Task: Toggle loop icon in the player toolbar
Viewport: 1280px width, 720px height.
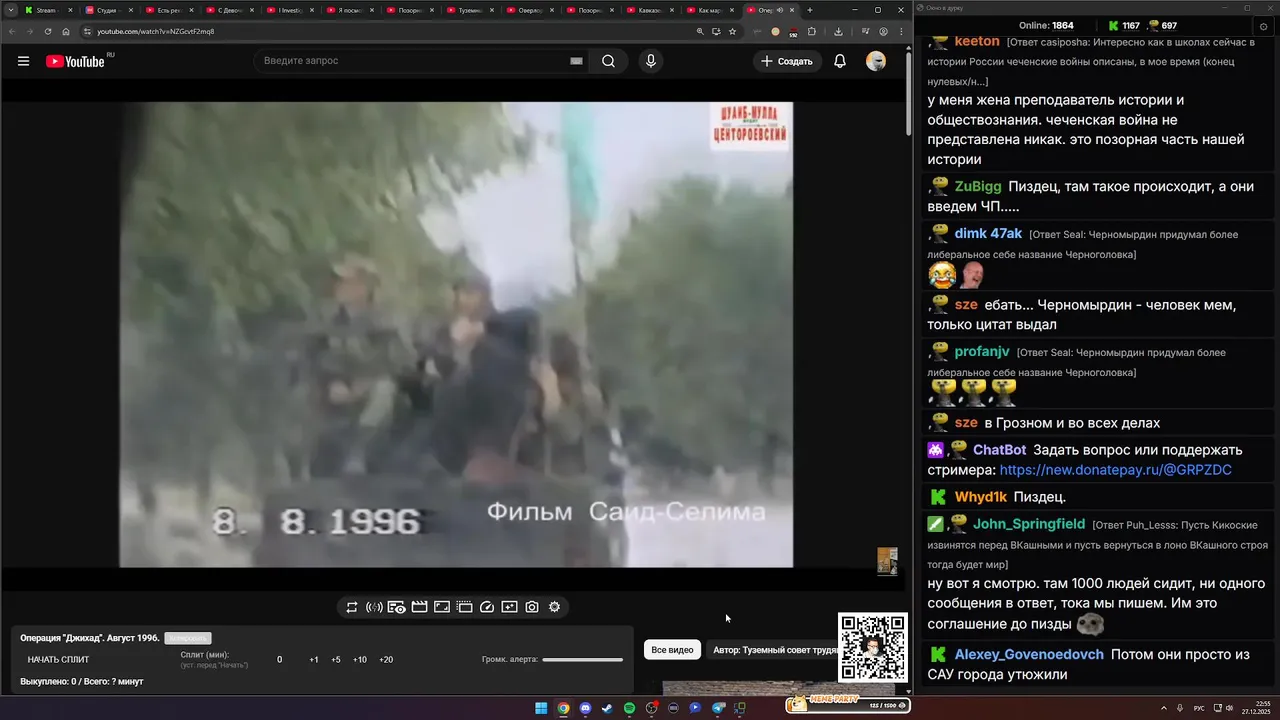Action: [352, 607]
